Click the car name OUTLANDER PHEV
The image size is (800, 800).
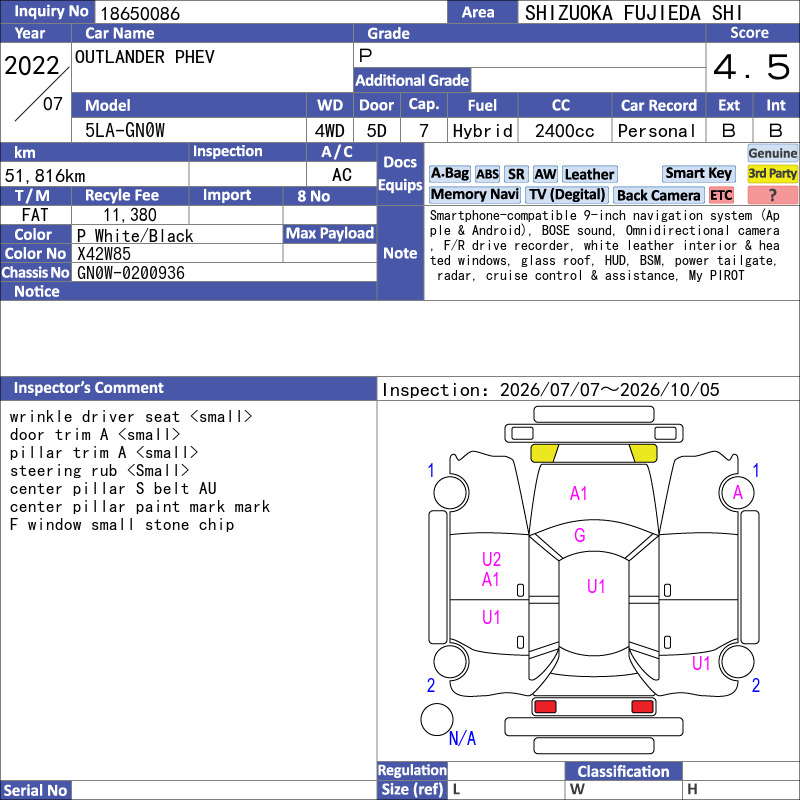tap(145, 57)
